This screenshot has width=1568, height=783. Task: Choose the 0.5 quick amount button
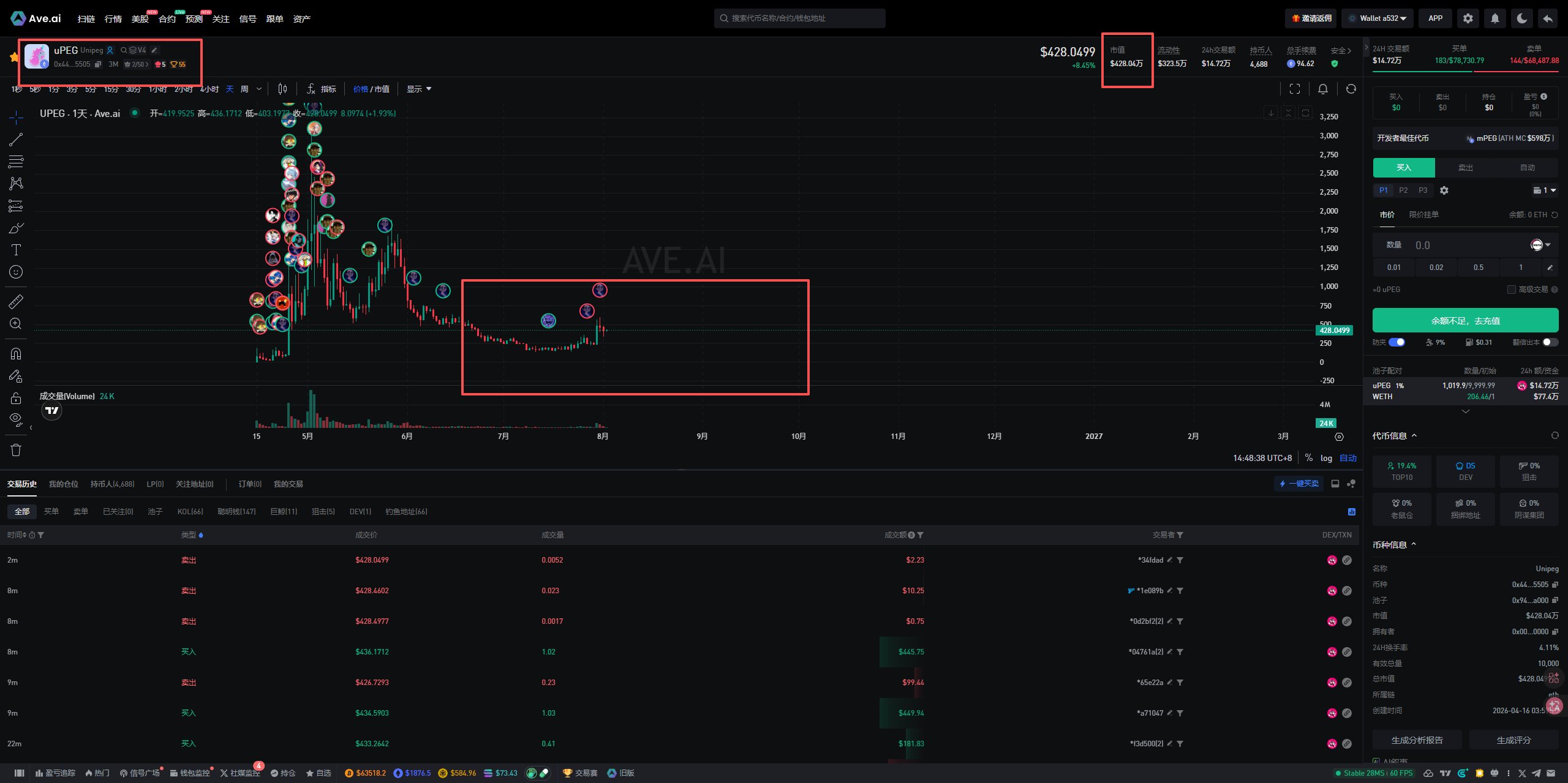tap(1478, 268)
